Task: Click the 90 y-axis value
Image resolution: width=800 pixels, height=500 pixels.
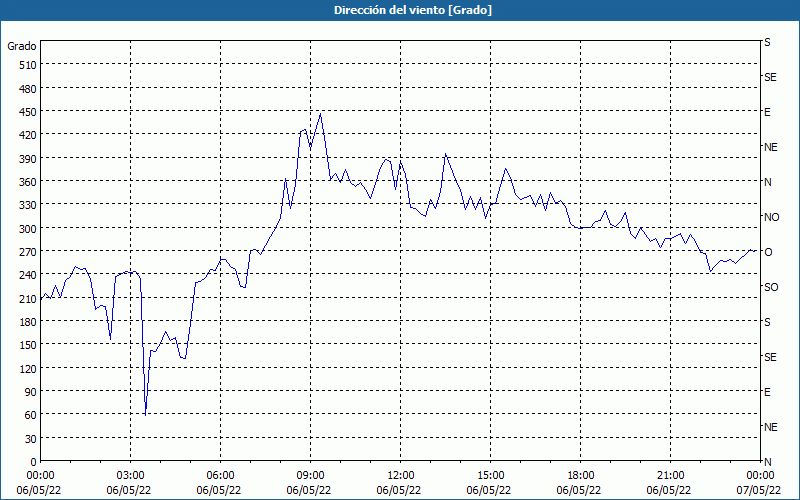Action: tap(31, 392)
